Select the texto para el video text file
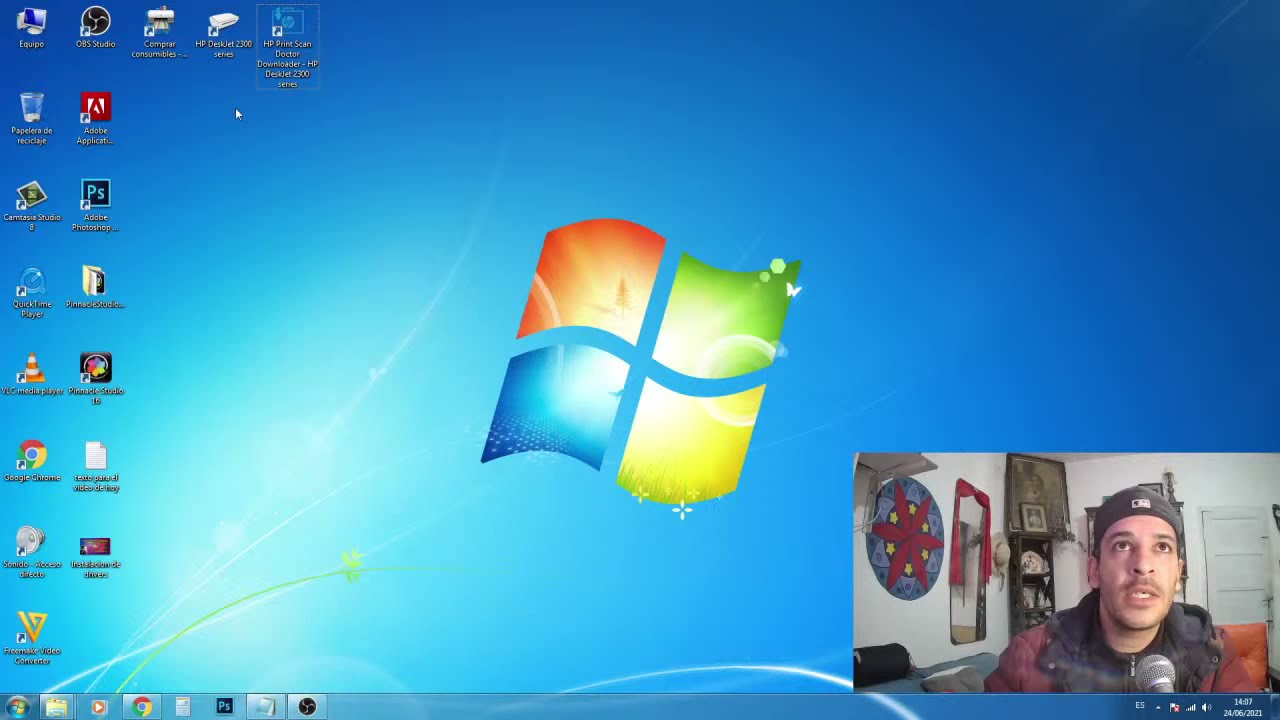The image size is (1280, 720). click(95, 467)
